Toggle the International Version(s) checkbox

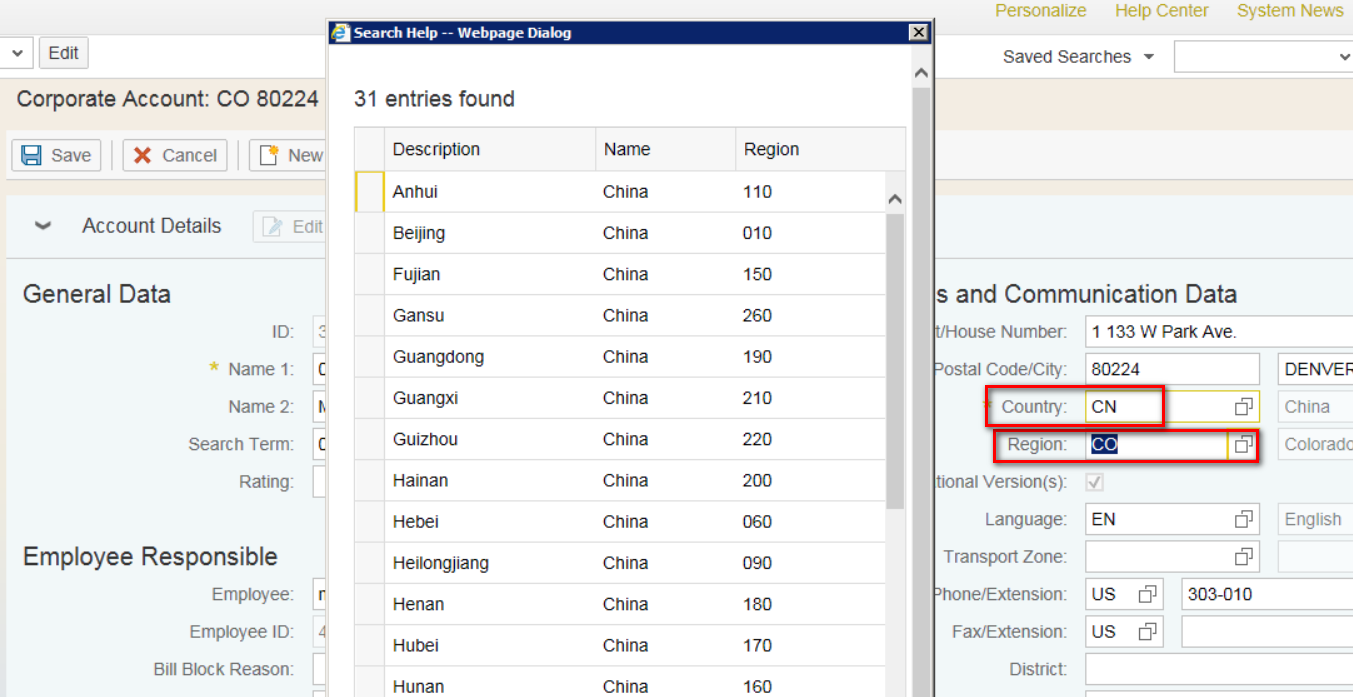pos(1095,482)
